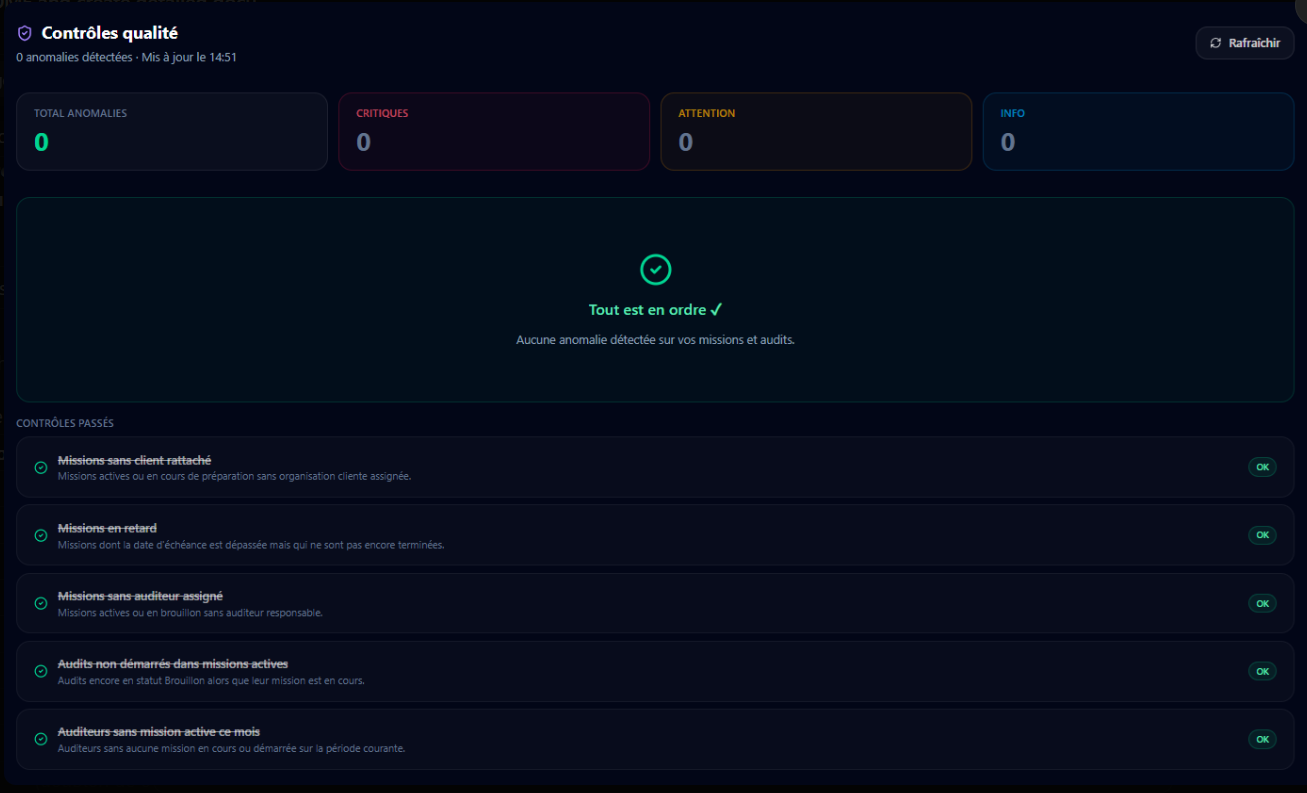1307x793 pixels.
Task: Click check icon for Missions en retard
Action: pos(41,535)
